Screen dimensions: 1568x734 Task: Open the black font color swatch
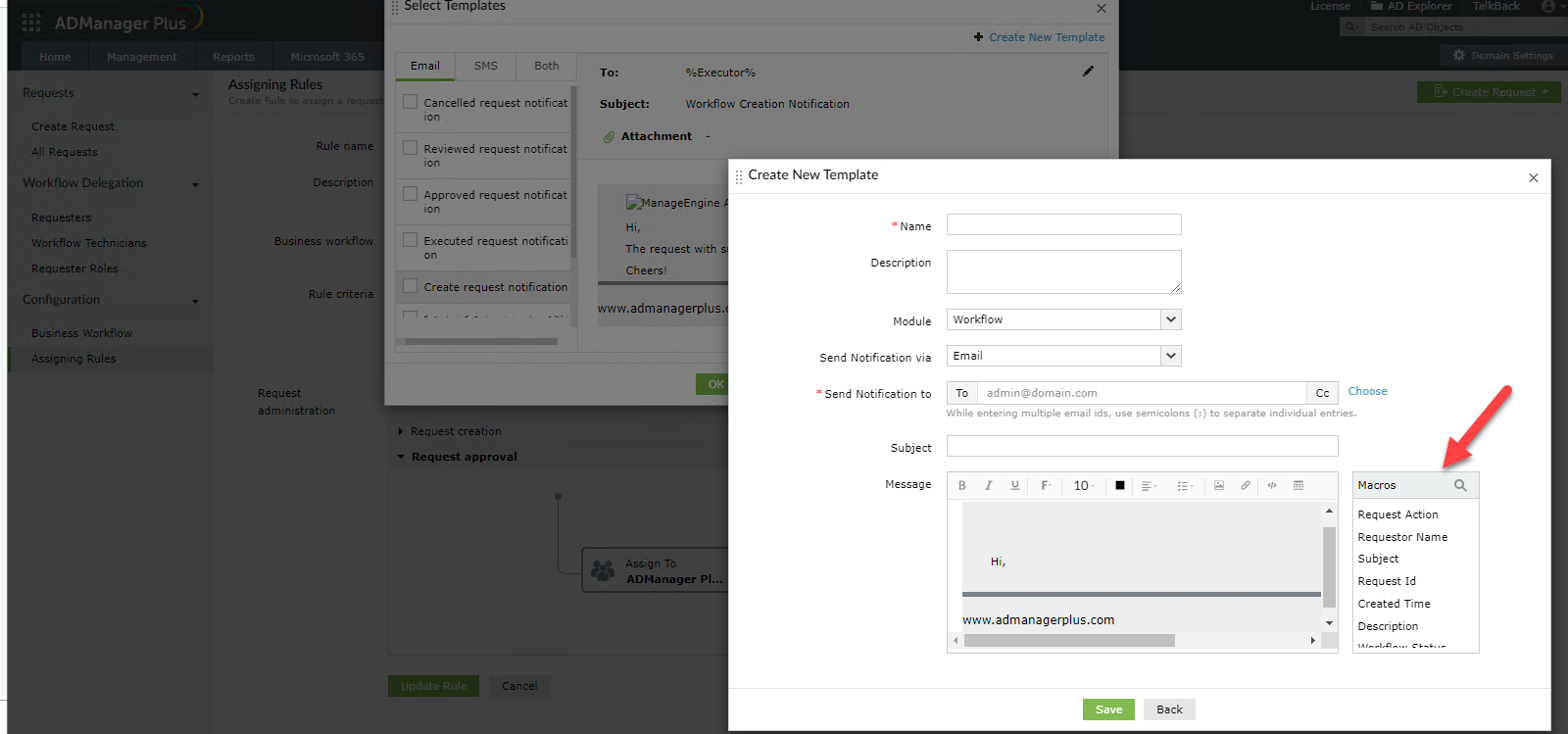click(x=1120, y=485)
